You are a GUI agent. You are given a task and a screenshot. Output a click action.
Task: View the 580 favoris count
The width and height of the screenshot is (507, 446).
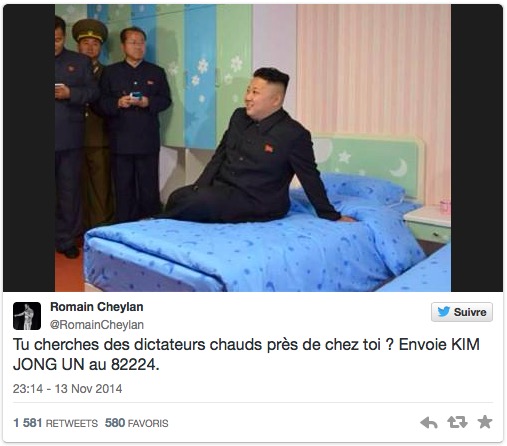(x=115, y=423)
